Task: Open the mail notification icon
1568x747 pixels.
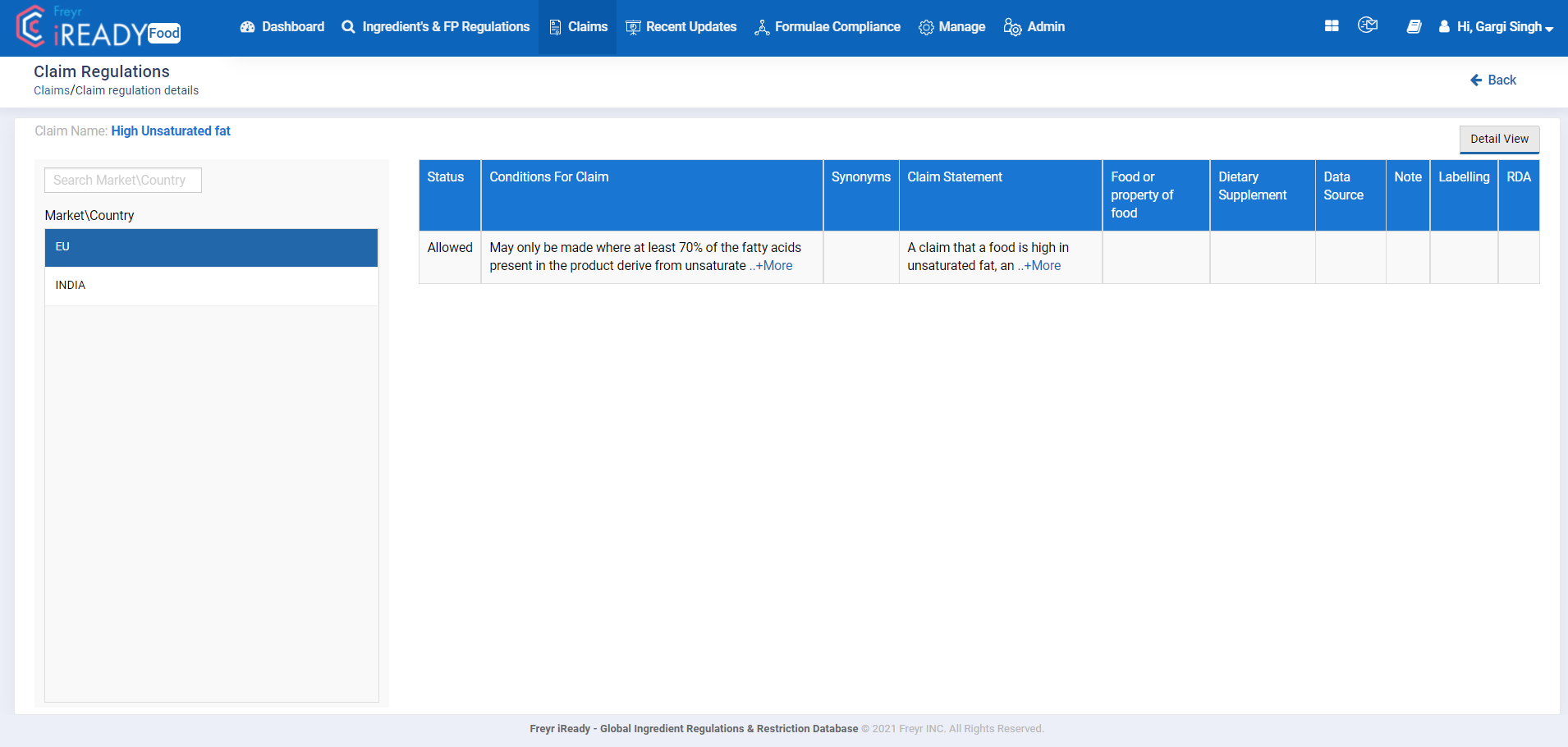Action: pyautogui.click(x=1368, y=25)
